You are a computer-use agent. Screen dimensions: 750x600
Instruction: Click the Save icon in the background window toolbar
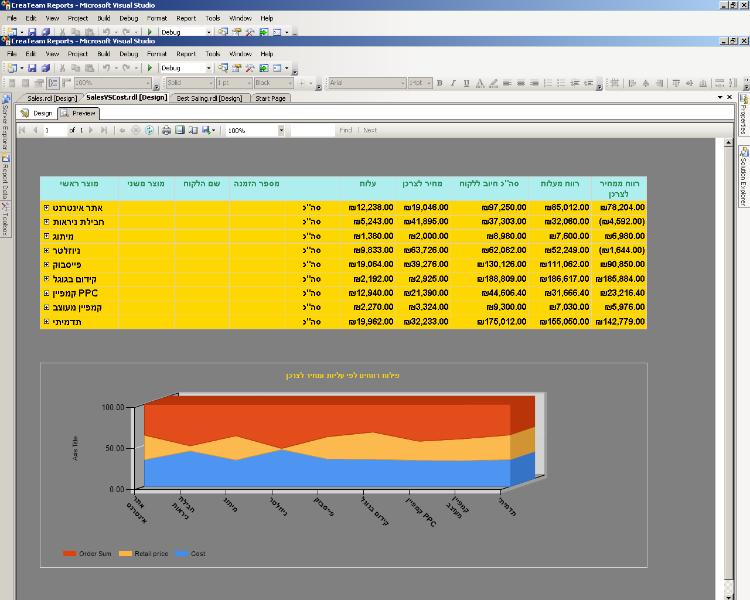[x=32, y=32]
